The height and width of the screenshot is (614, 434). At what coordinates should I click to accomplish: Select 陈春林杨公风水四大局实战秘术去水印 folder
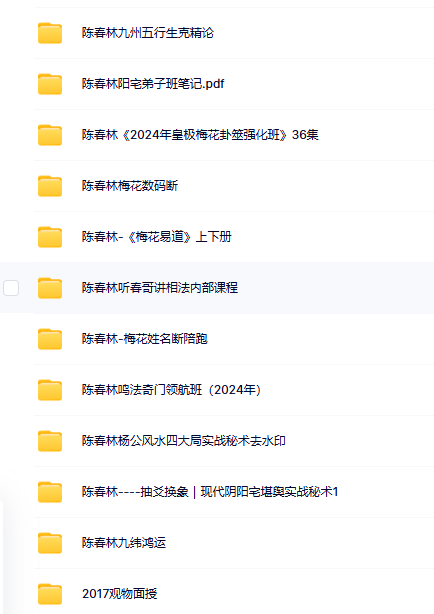(183, 441)
